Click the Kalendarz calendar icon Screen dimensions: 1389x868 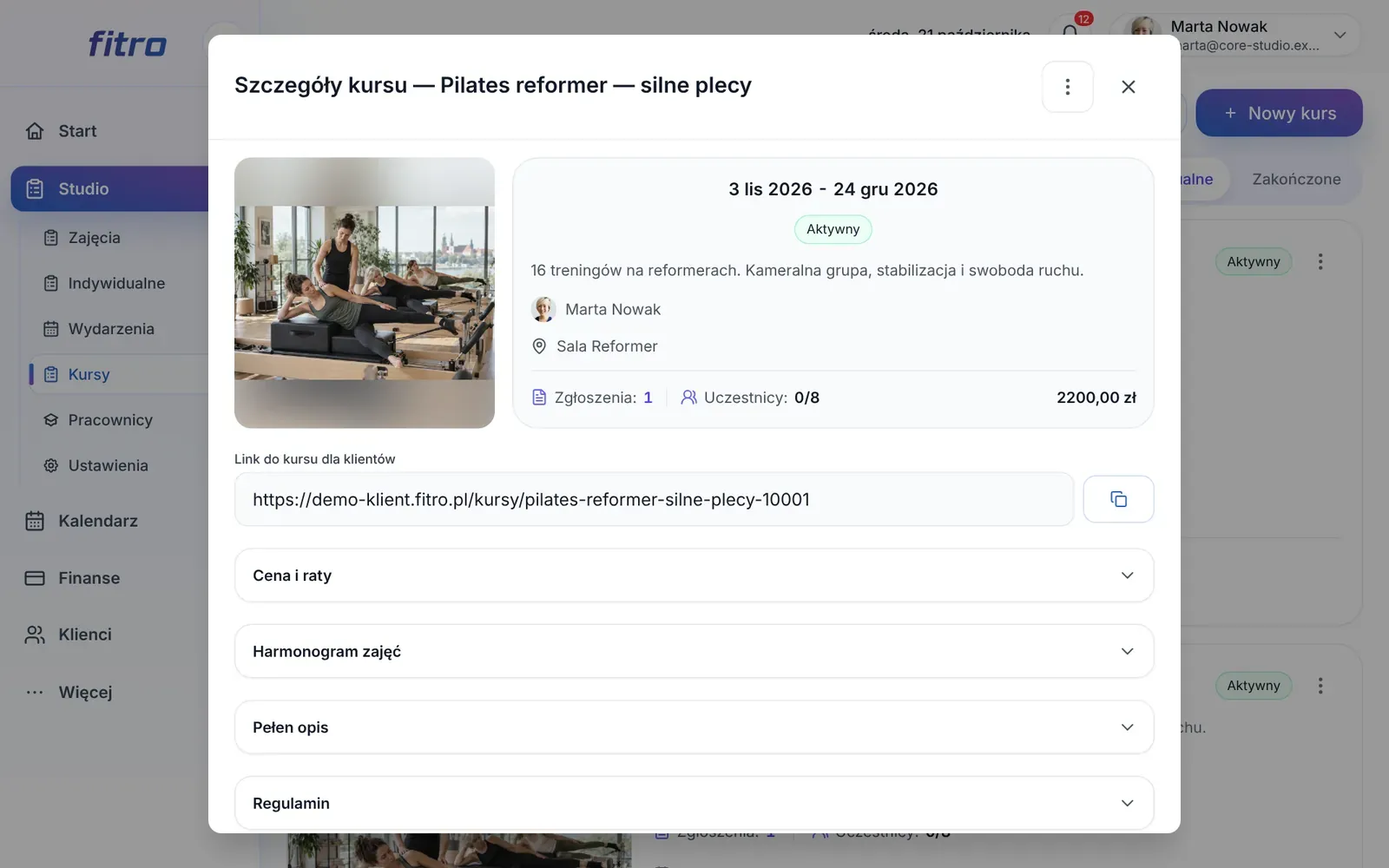coord(35,521)
